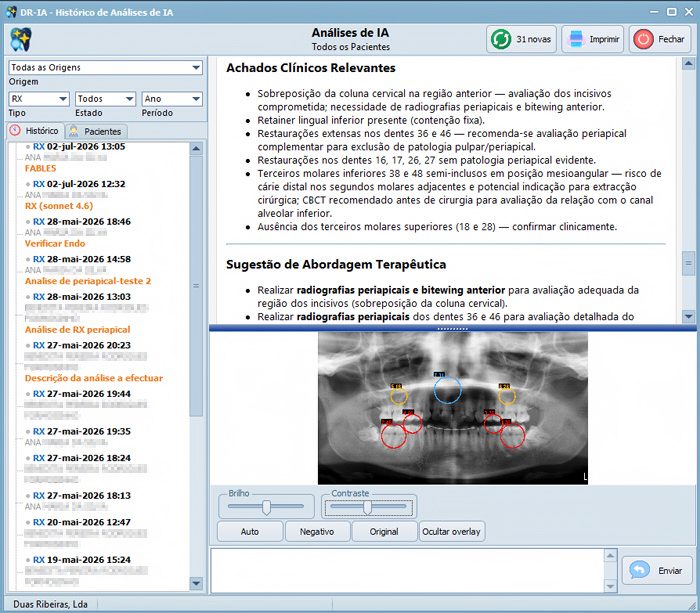Click scroll-up arrow of the analysis text
This screenshot has height=613, width=700.
point(688,64)
